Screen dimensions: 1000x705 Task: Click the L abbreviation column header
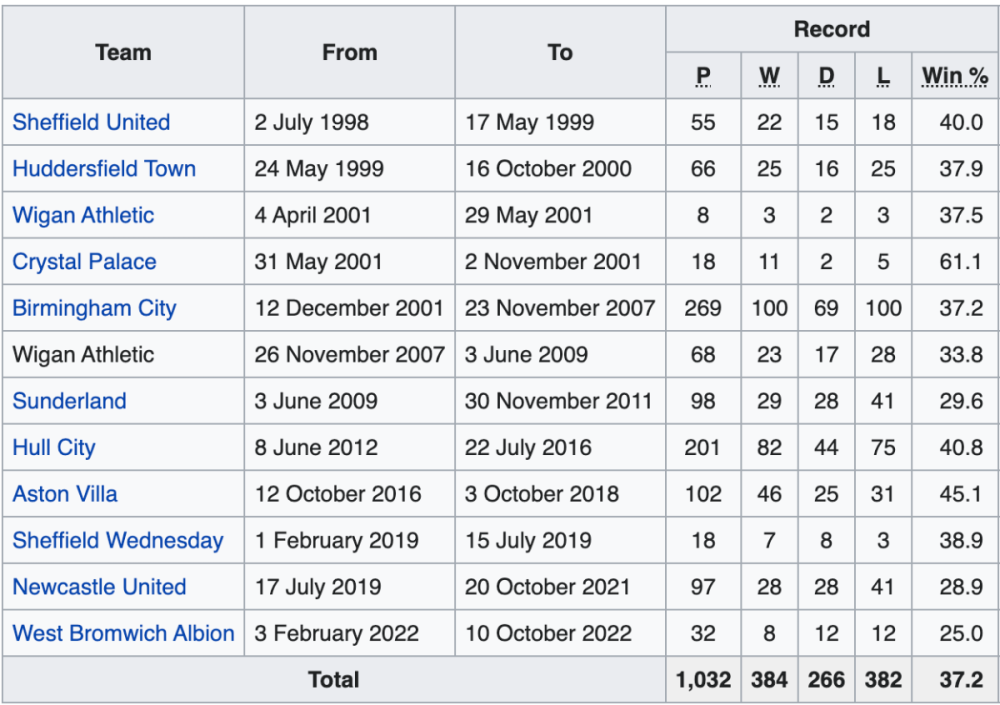(x=883, y=76)
